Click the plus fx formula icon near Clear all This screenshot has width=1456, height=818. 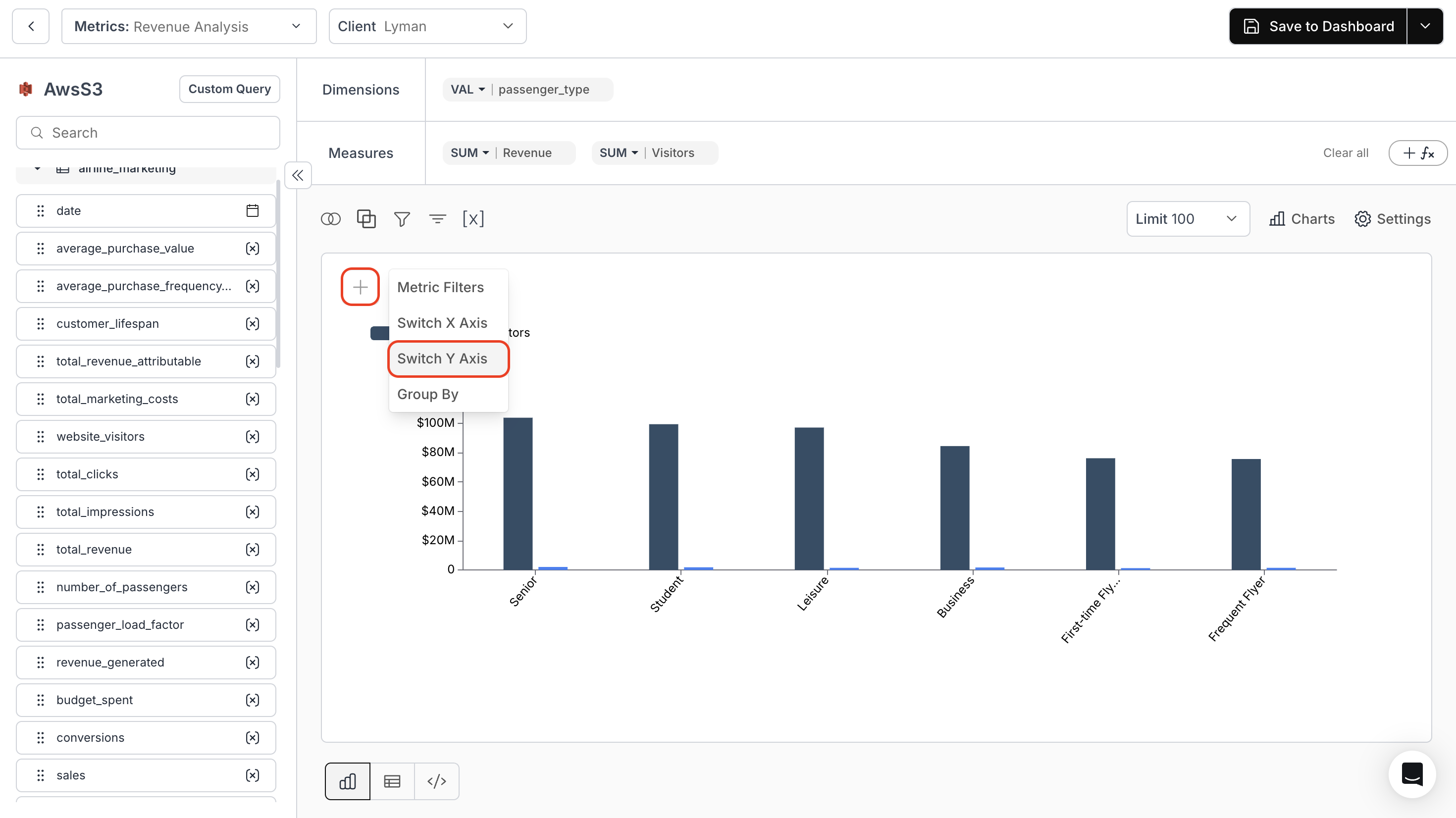[1418, 153]
